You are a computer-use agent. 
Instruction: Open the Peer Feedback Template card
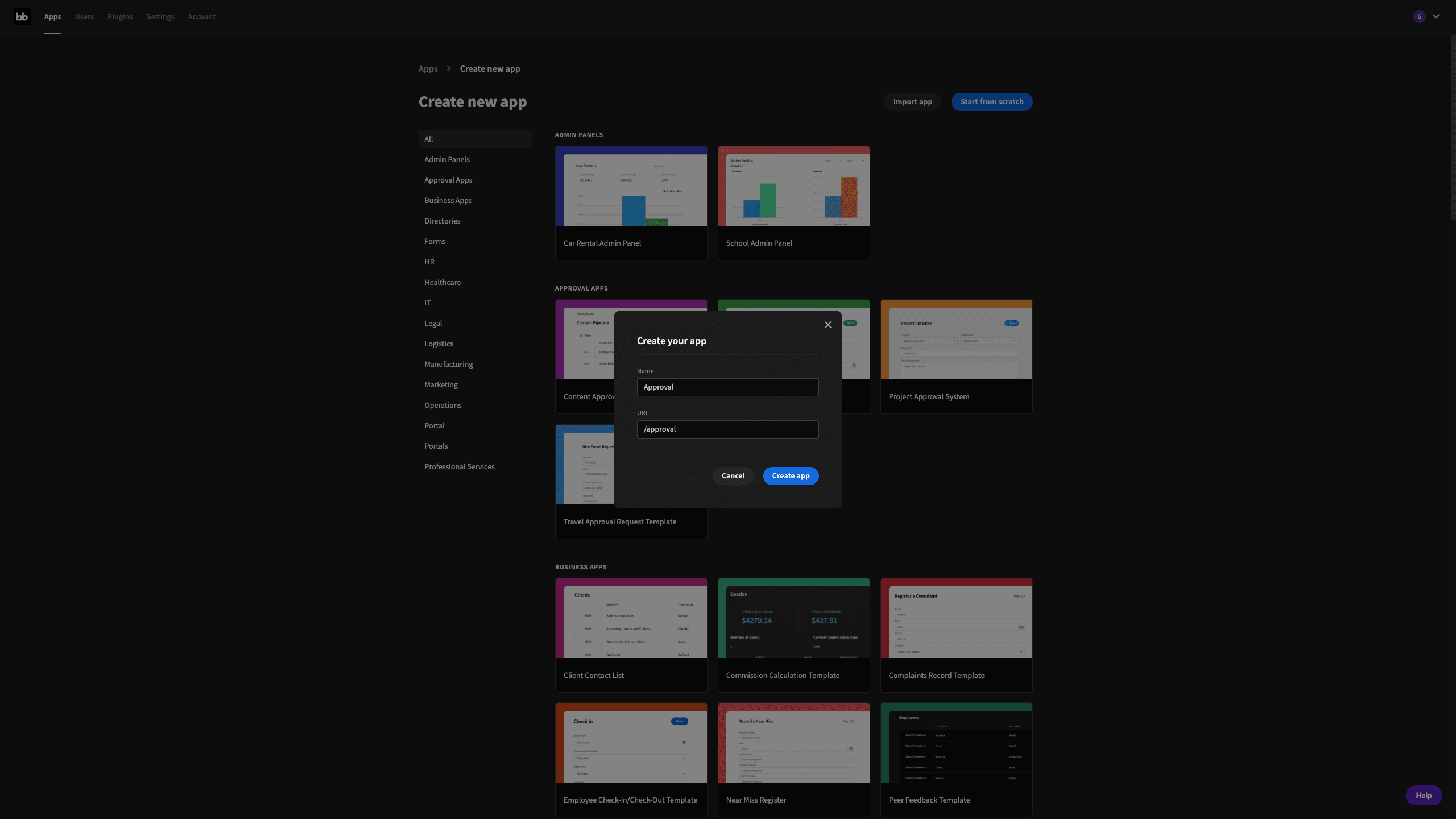pos(957,760)
